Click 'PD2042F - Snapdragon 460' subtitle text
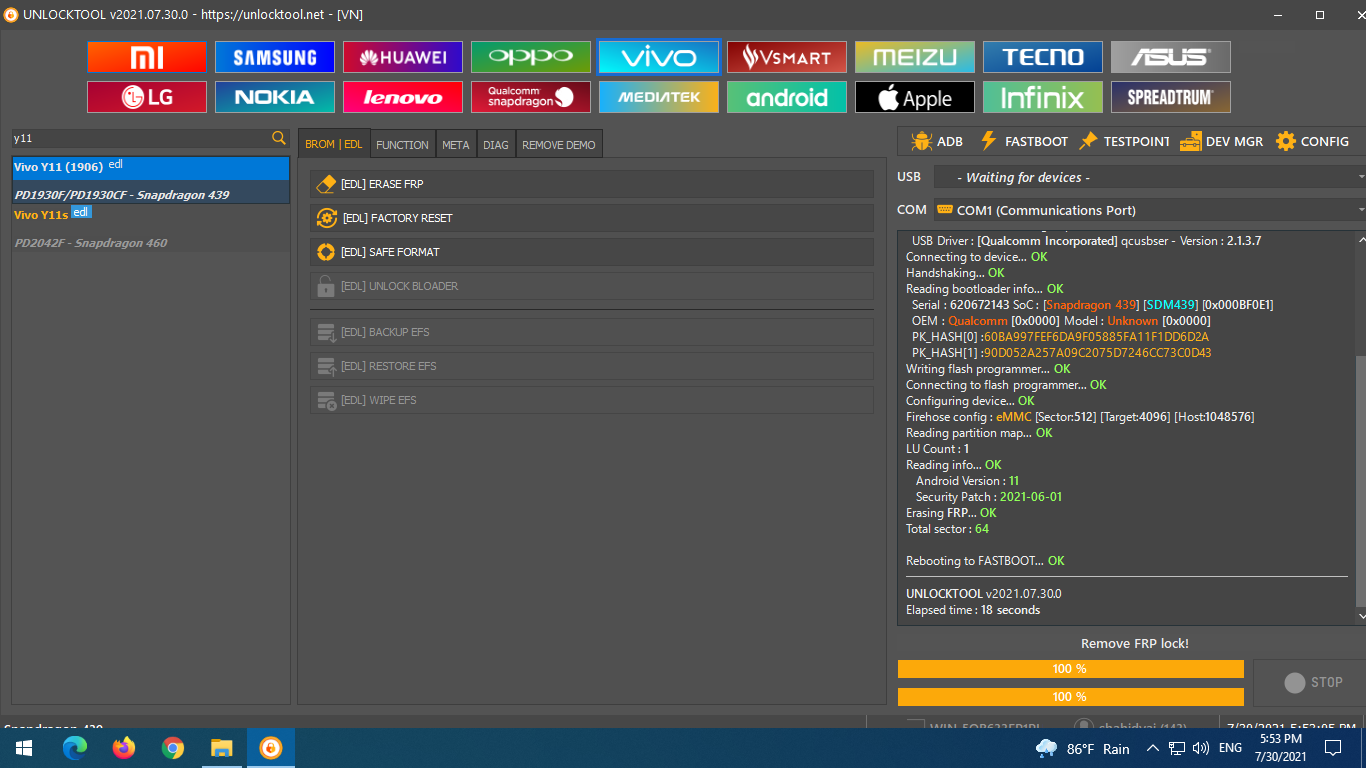Viewport: 1366px width, 768px height. click(x=91, y=243)
